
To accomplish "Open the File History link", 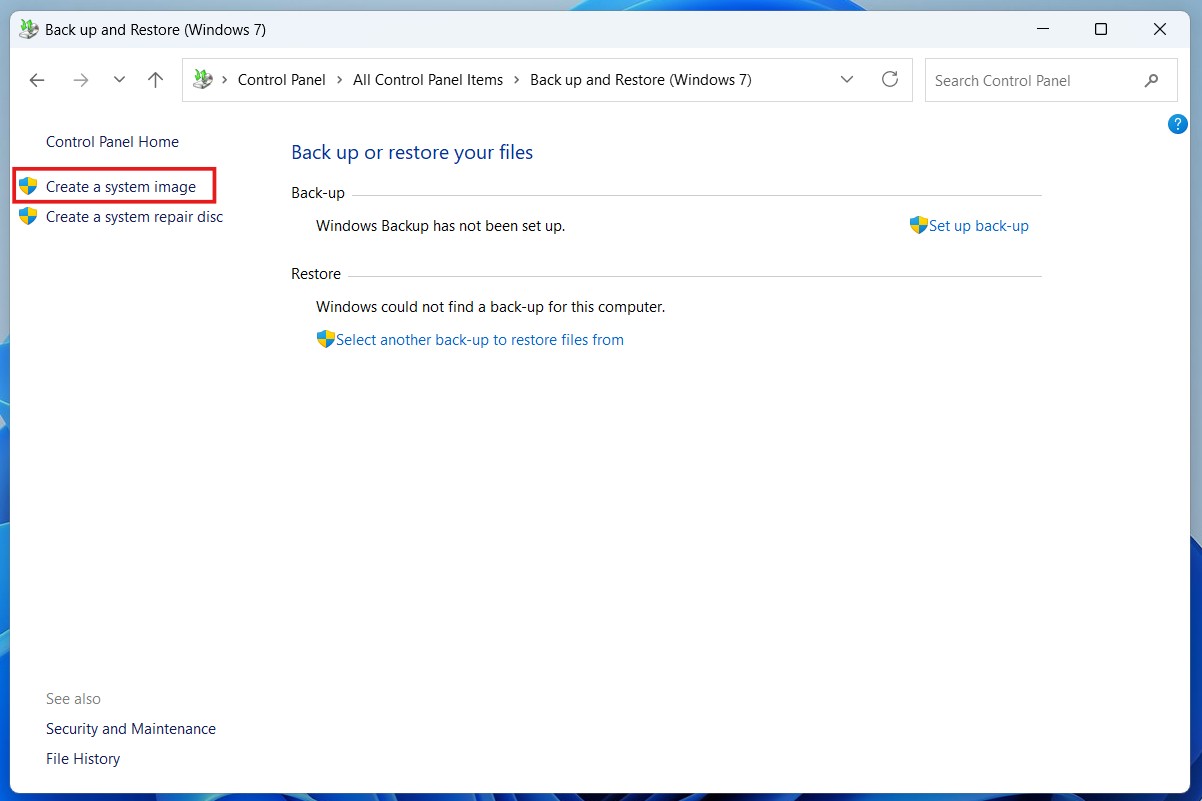I will 83,759.
